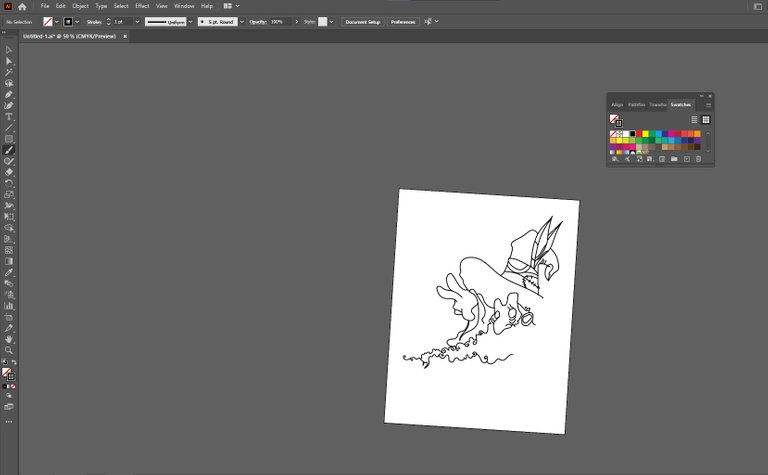Open the Effect menu

tap(142, 6)
